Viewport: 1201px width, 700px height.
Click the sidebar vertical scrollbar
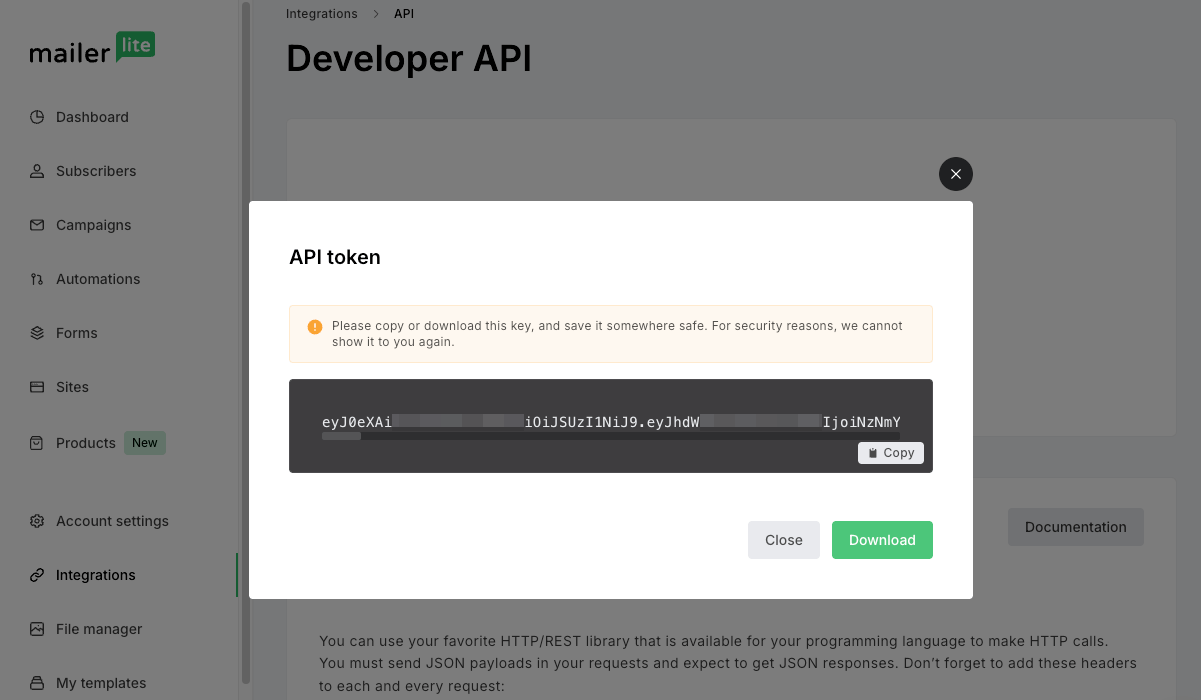point(246,340)
